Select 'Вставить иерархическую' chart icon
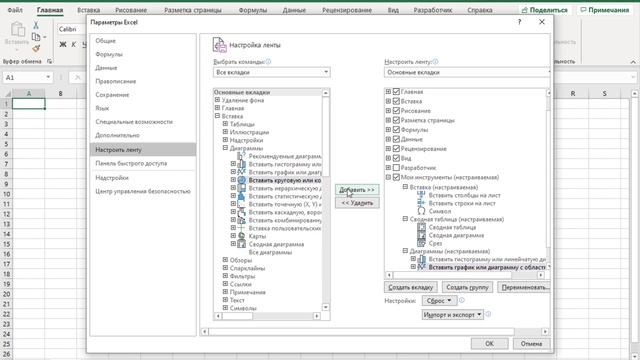 (242, 188)
